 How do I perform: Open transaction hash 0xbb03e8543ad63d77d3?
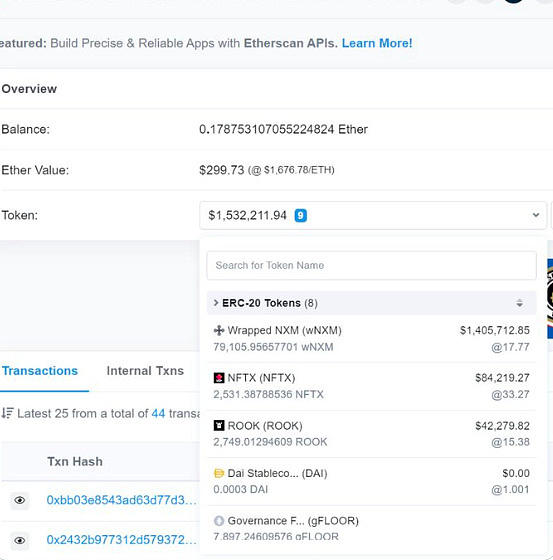121,500
